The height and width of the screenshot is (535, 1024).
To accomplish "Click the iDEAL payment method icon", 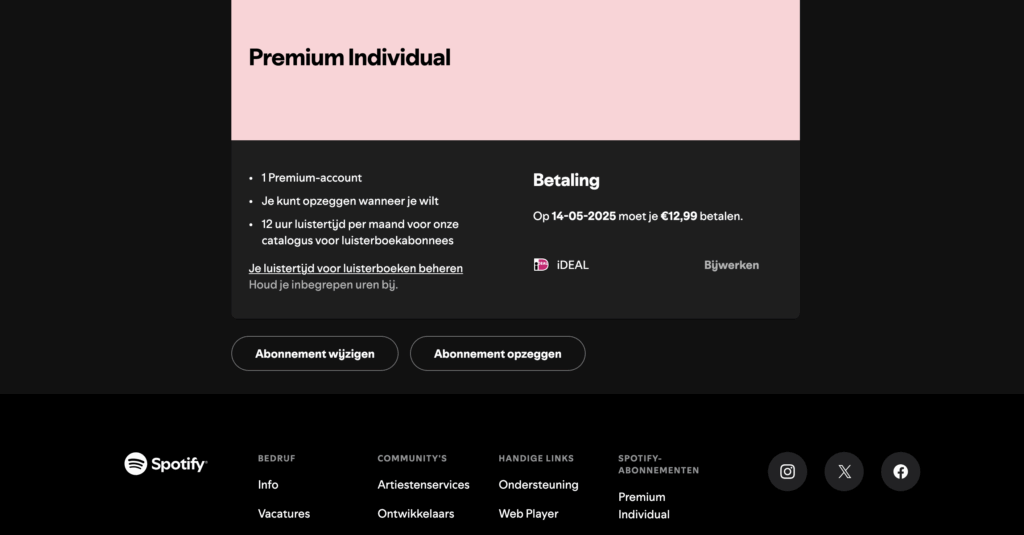I will (x=541, y=265).
